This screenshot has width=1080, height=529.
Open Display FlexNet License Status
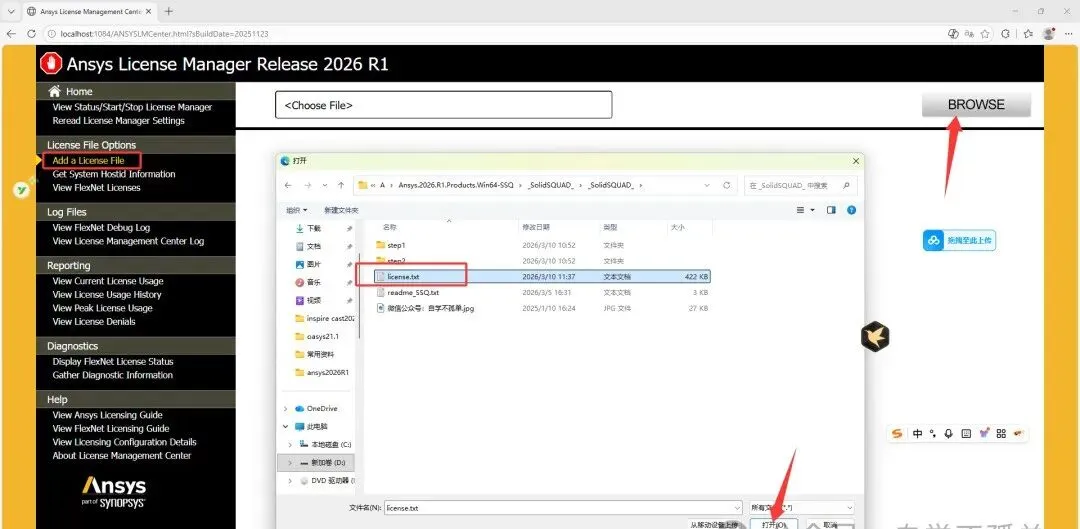tap(113, 362)
